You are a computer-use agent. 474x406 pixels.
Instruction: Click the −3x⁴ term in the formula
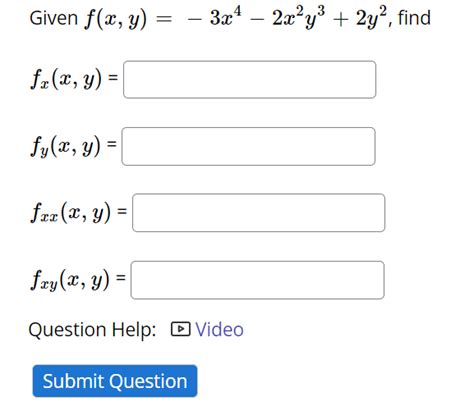tap(215, 17)
